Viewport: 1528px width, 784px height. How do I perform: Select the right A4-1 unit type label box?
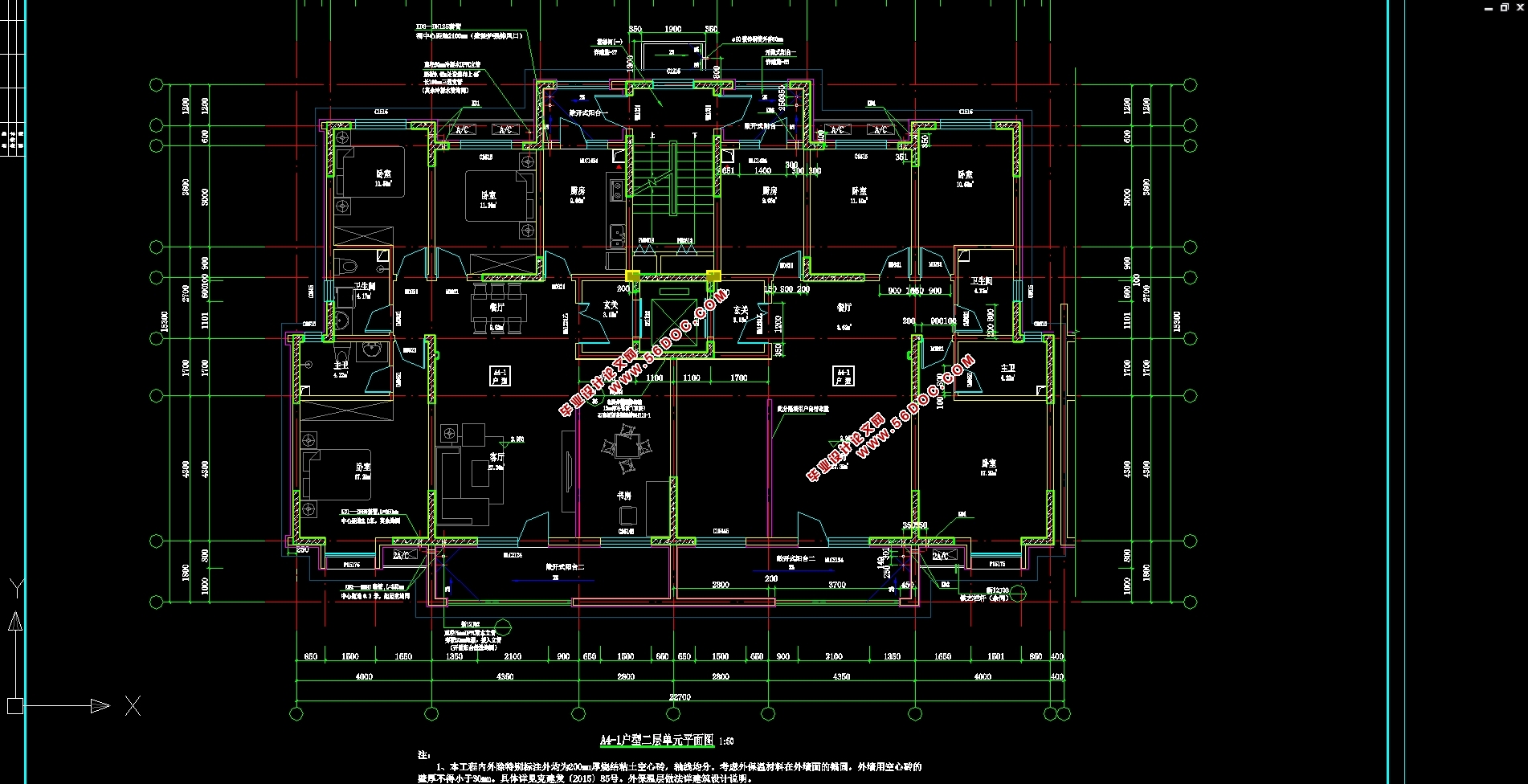point(843,376)
